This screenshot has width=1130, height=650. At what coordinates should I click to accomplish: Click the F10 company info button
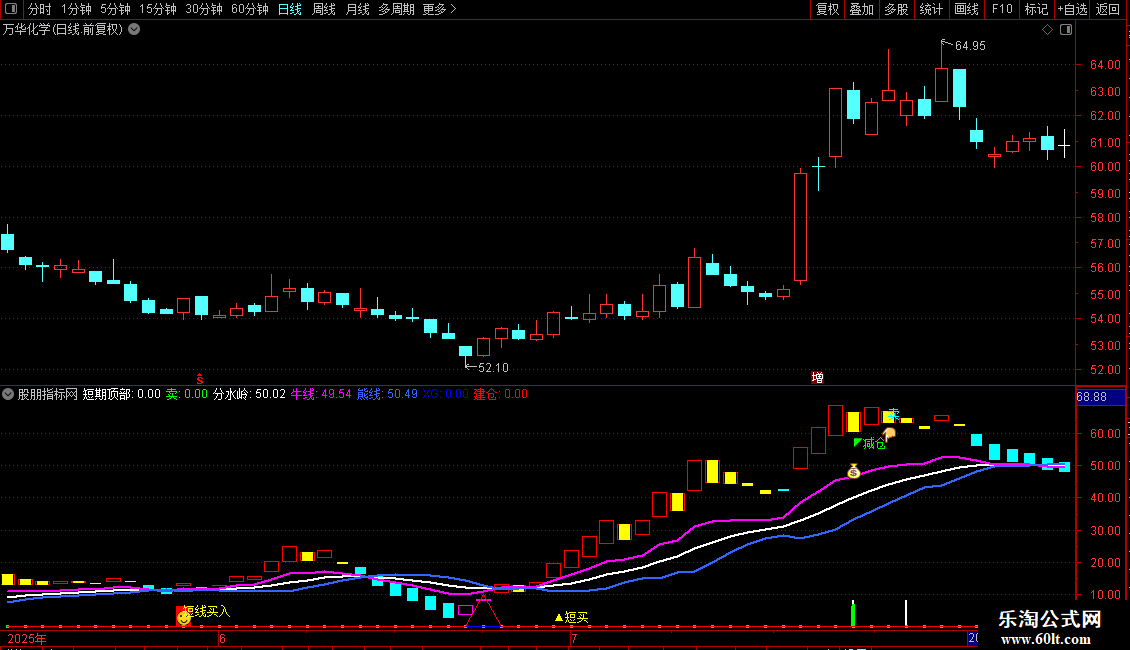click(x=1002, y=9)
